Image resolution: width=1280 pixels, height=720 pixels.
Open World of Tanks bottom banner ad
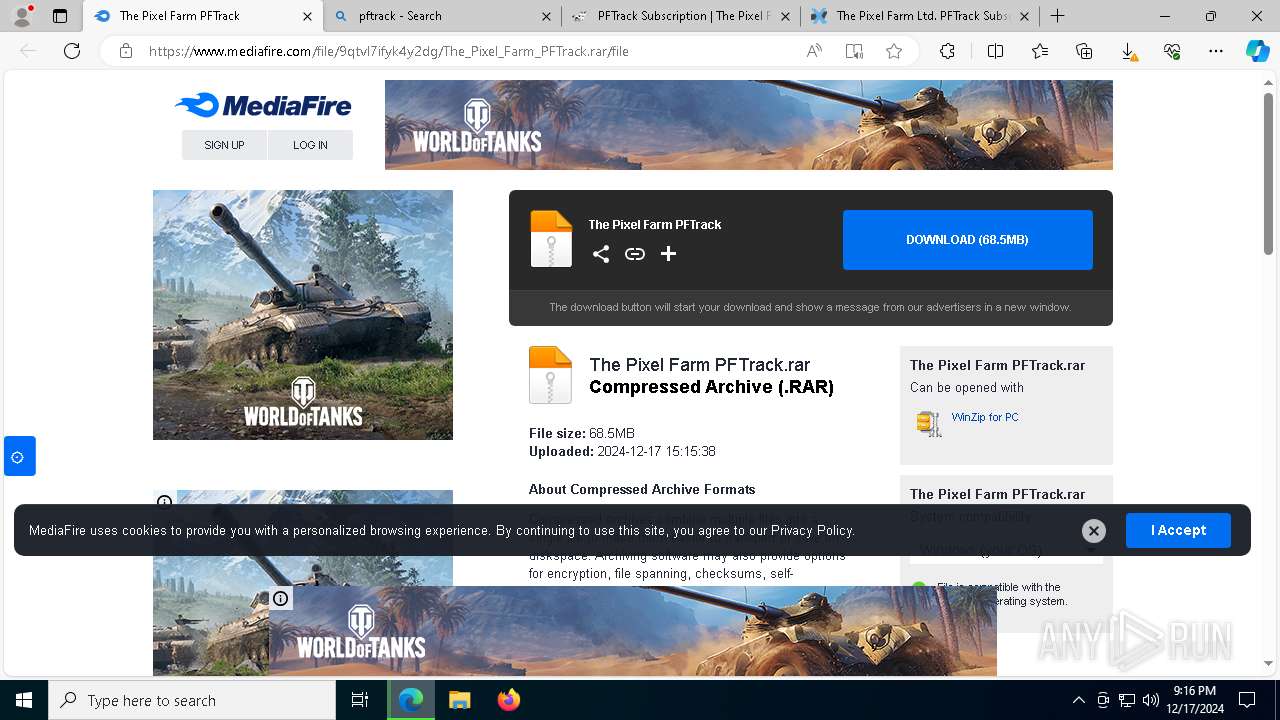(x=633, y=631)
